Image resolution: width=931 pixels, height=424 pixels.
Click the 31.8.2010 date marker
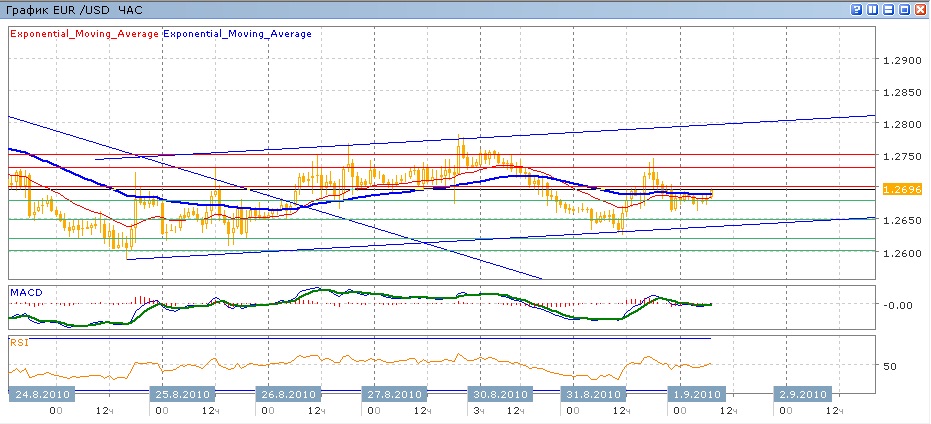pyautogui.click(x=592, y=394)
